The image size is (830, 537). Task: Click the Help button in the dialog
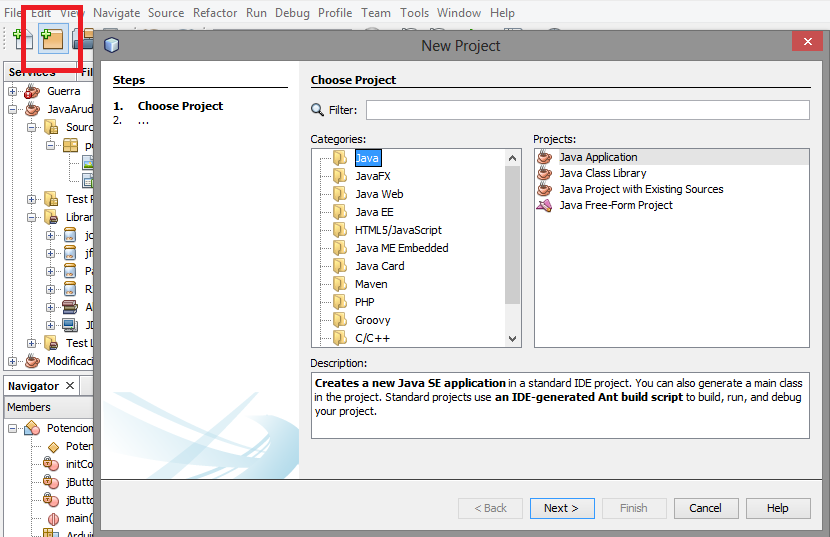pos(778,508)
